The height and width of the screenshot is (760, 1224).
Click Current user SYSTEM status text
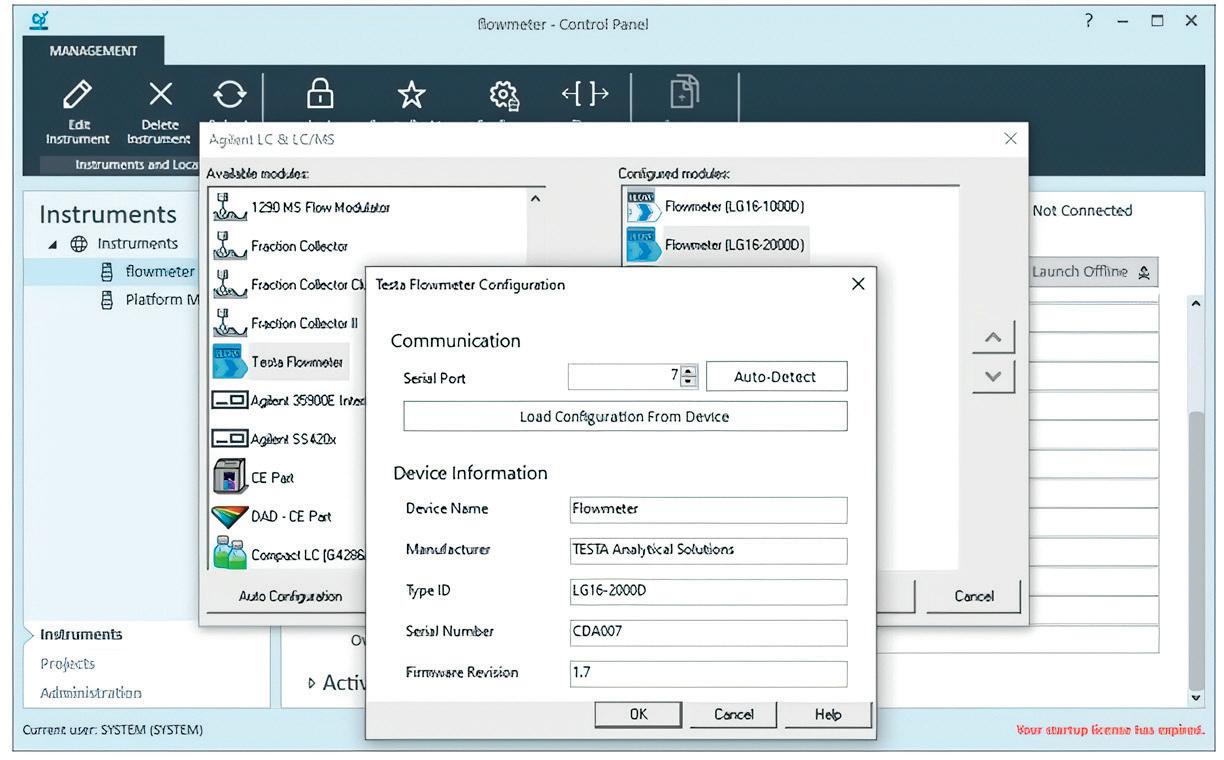click(113, 730)
